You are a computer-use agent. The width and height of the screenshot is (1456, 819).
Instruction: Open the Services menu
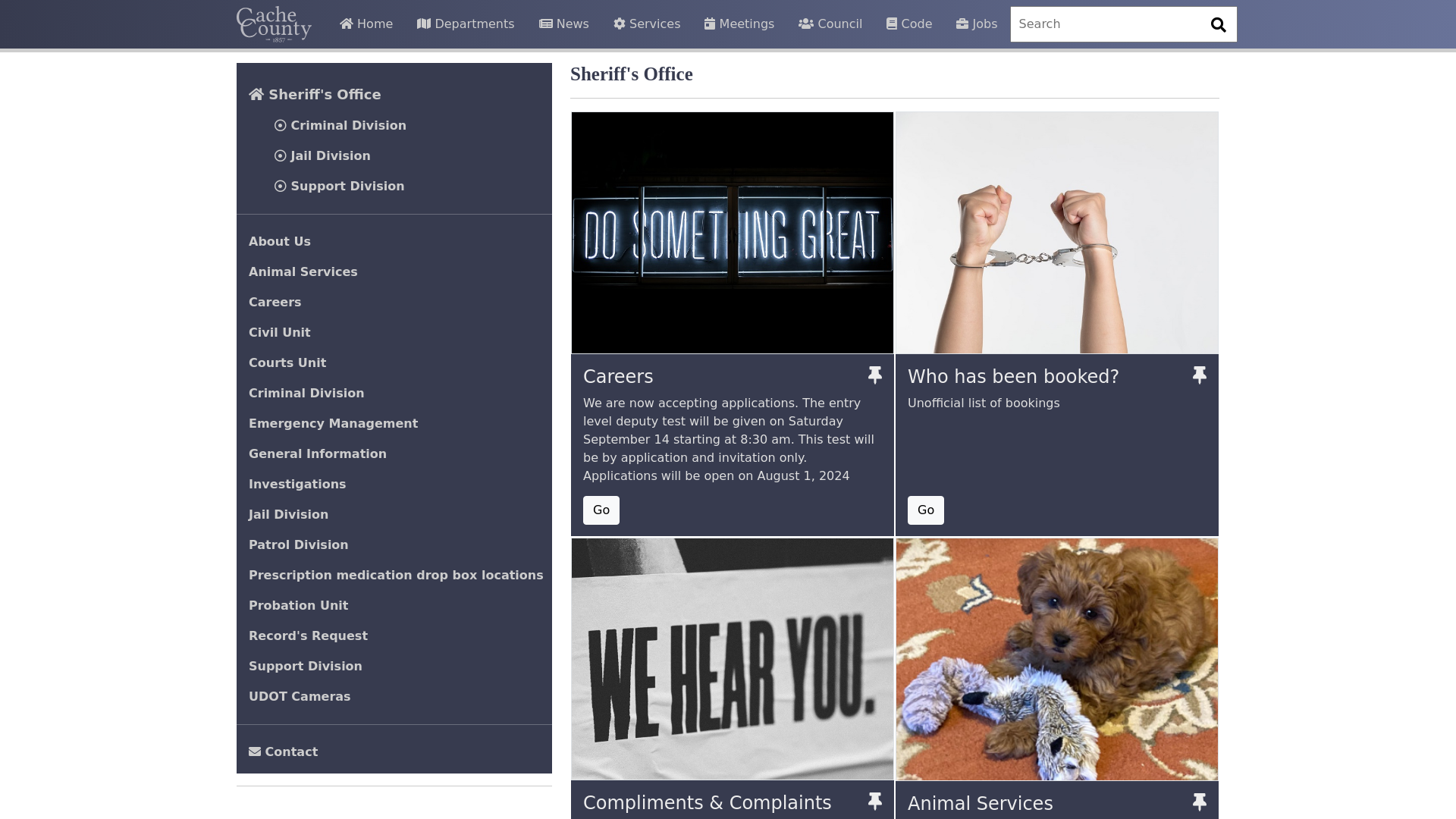(x=647, y=24)
